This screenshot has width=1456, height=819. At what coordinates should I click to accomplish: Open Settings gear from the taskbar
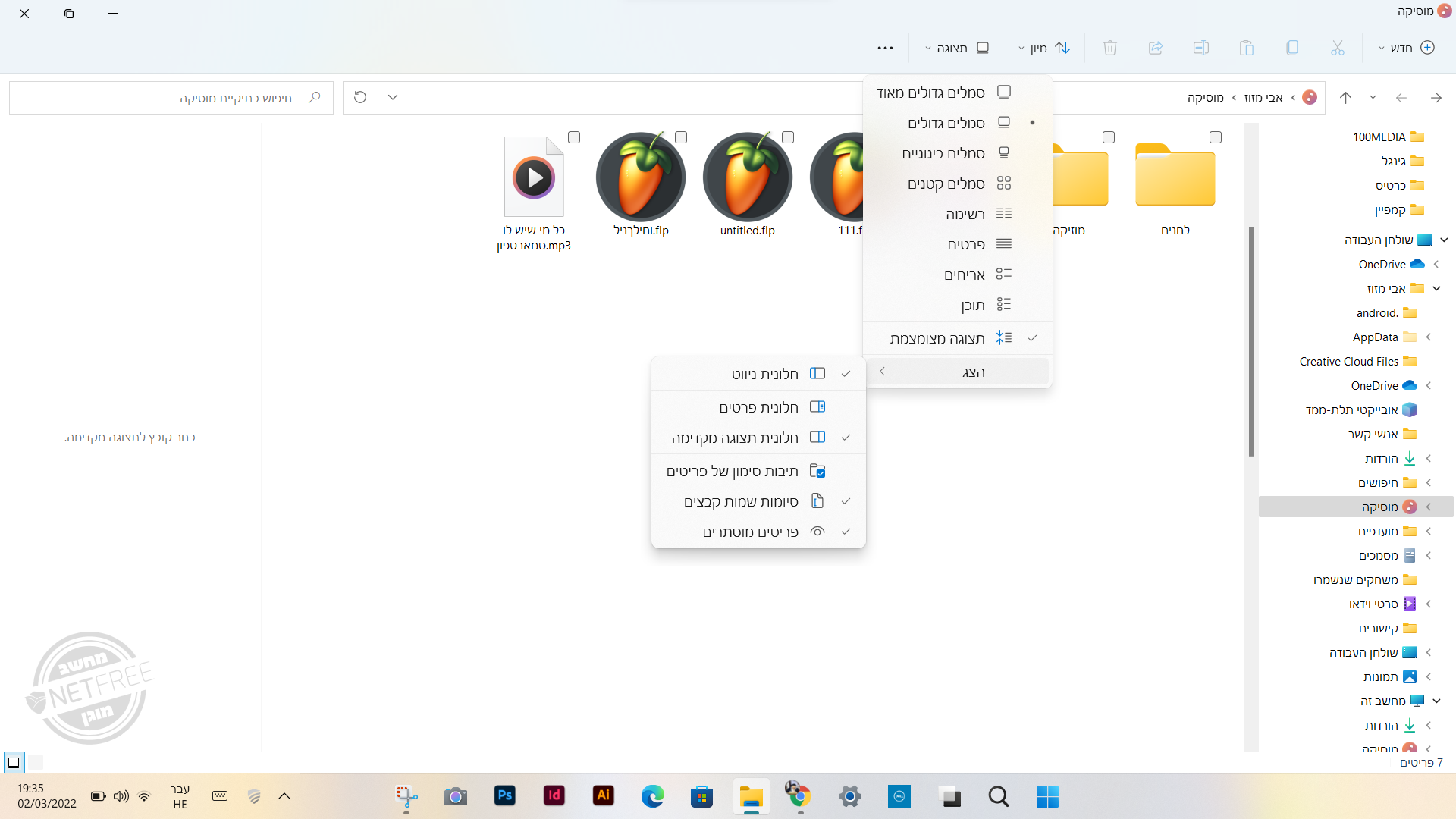coord(849,795)
